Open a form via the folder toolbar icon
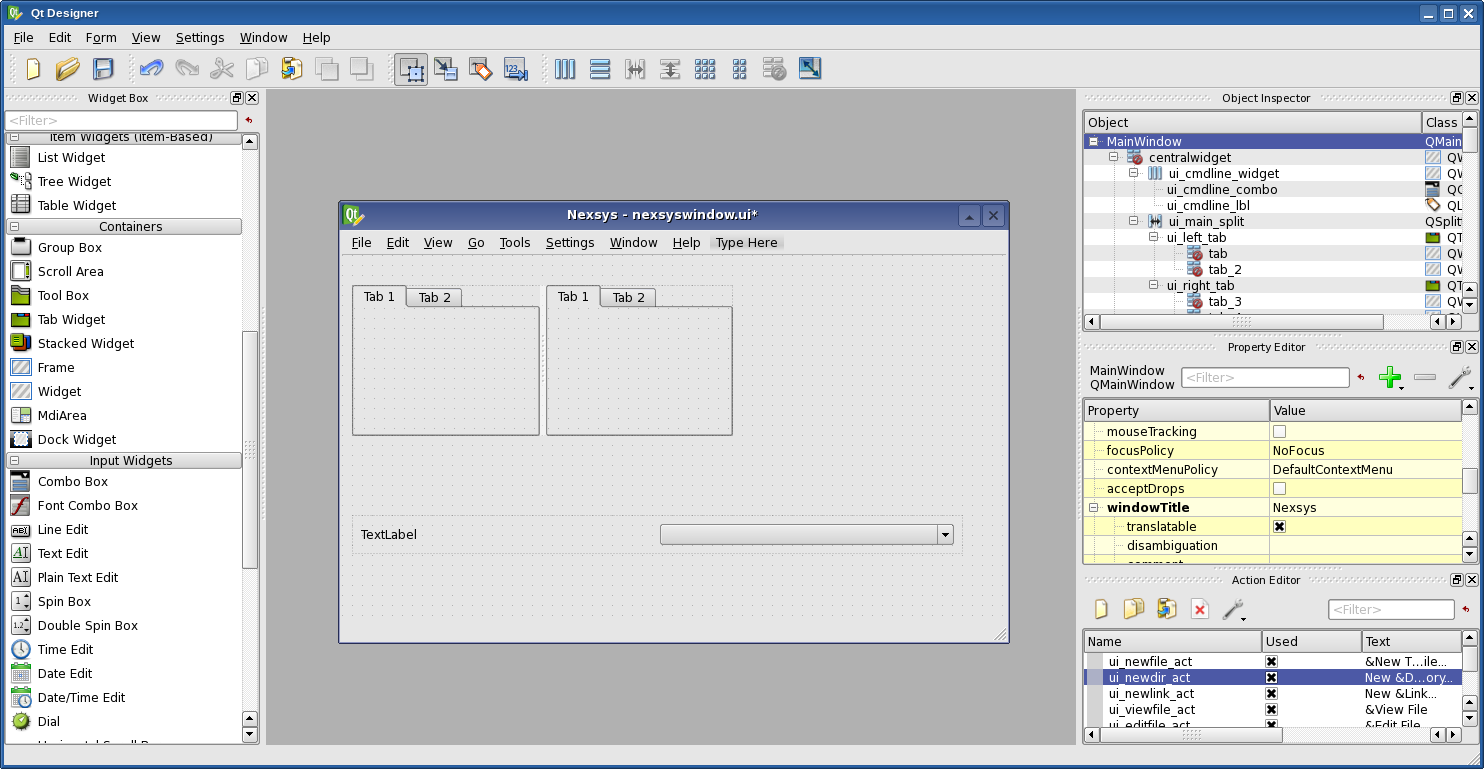The image size is (1484, 769). [x=67, y=69]
